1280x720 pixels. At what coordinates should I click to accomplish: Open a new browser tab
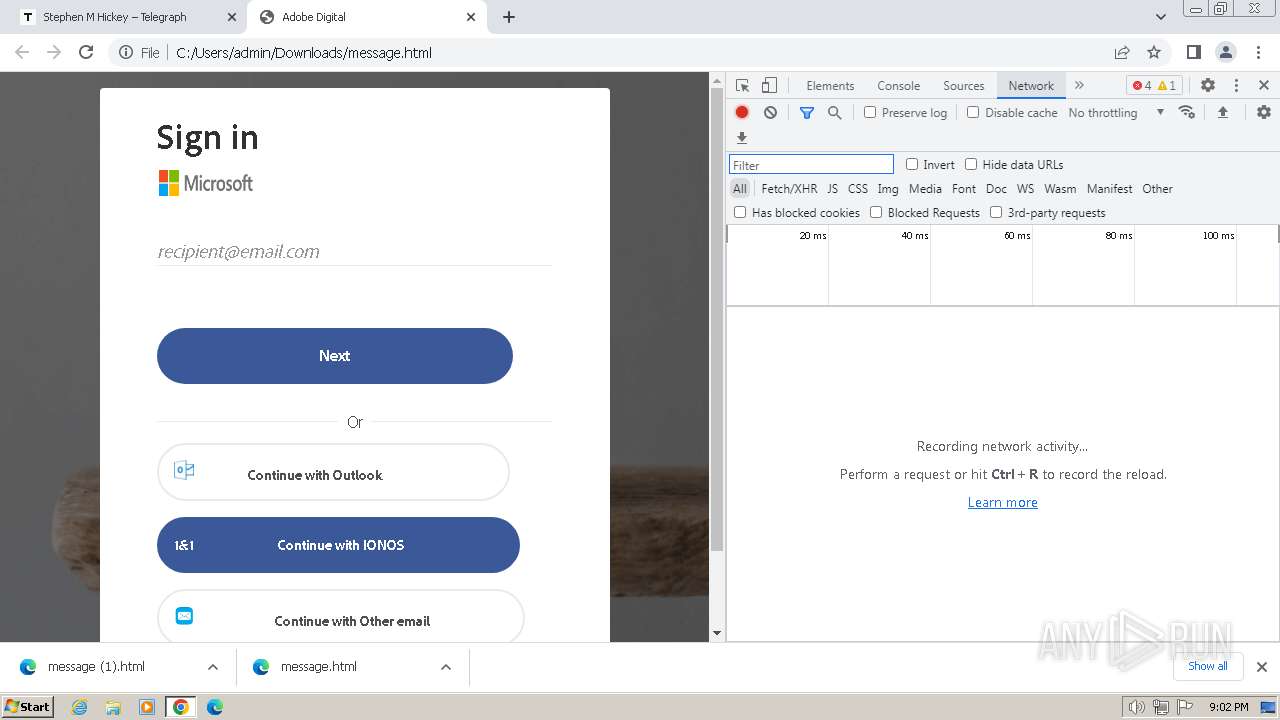coord(509,17)
